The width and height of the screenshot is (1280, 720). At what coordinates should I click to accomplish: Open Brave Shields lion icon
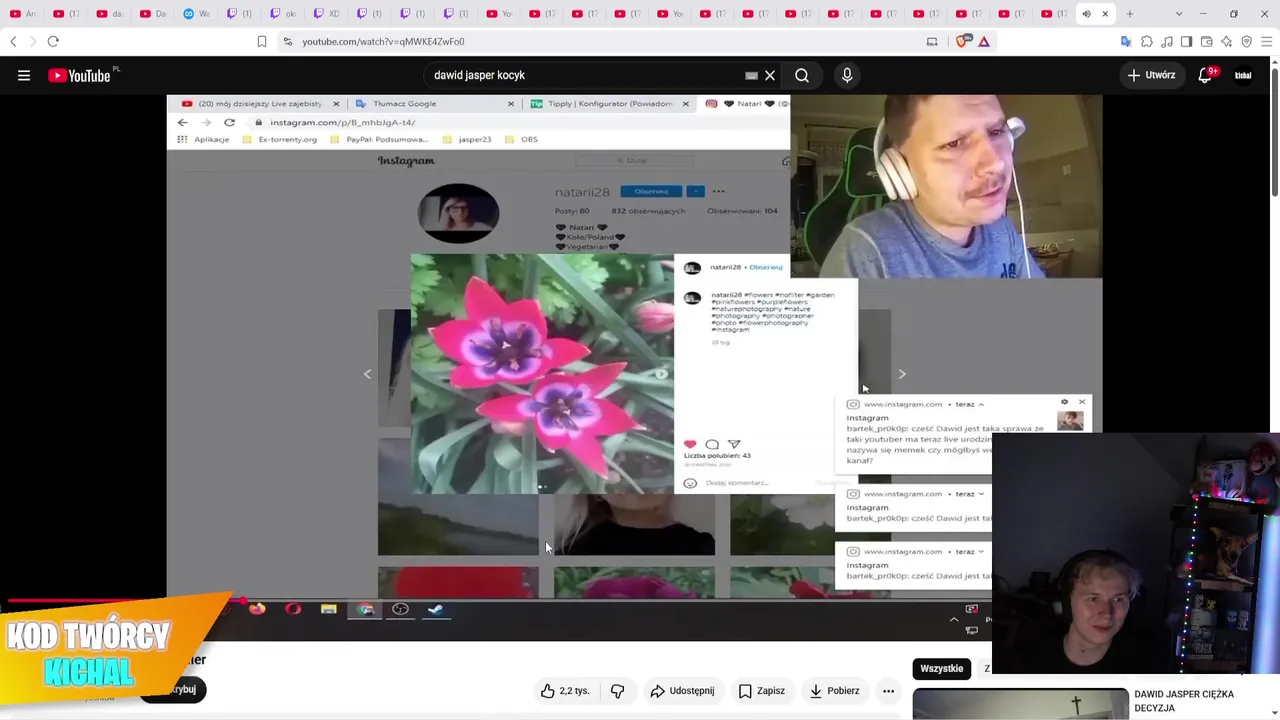964,41
